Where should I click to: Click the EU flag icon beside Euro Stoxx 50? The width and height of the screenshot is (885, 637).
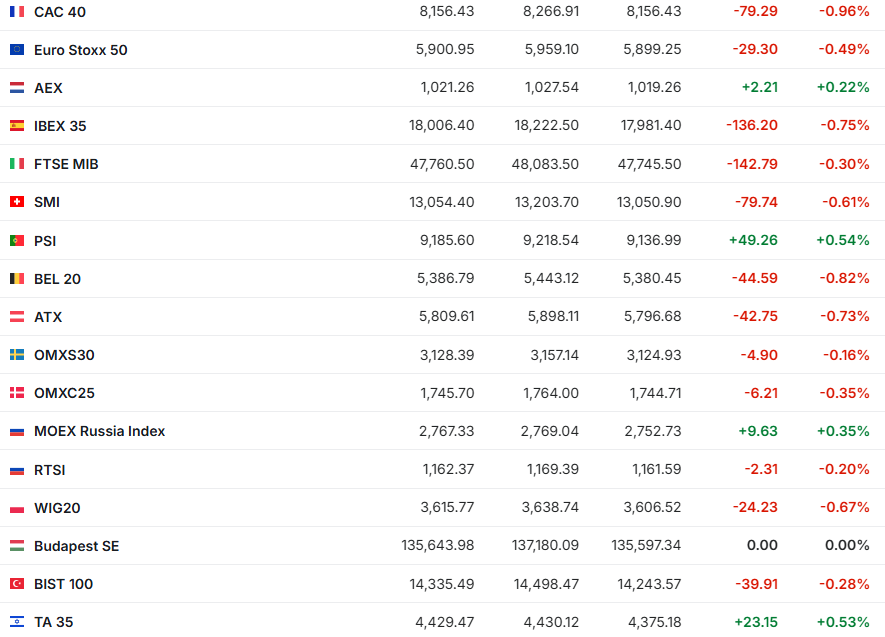(17, 50)
